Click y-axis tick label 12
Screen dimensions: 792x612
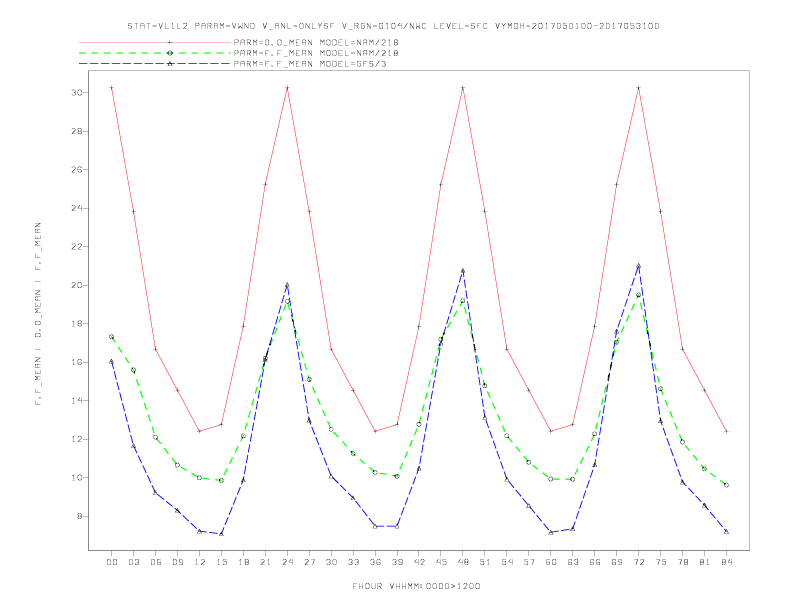[x=77, y=439]
